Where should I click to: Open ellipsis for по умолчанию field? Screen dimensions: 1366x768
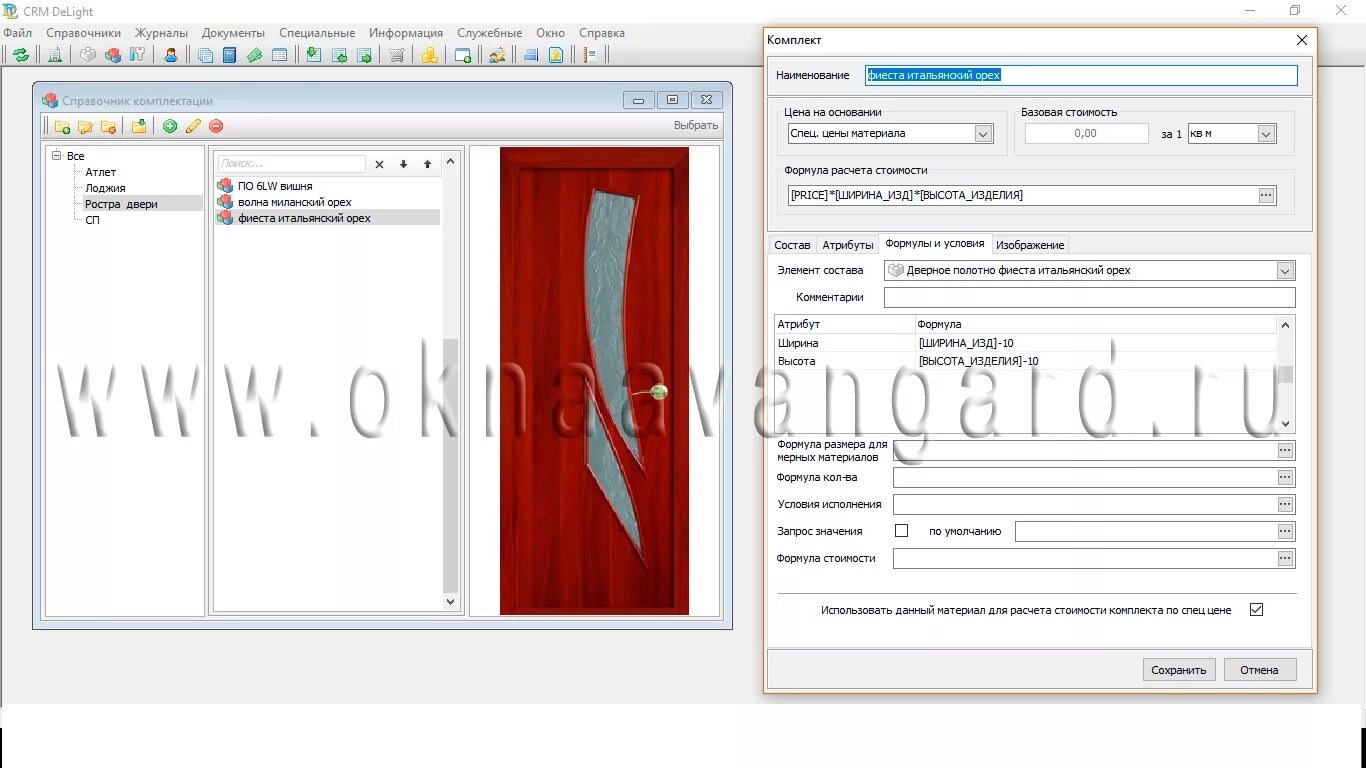[x=1286, y=531]
